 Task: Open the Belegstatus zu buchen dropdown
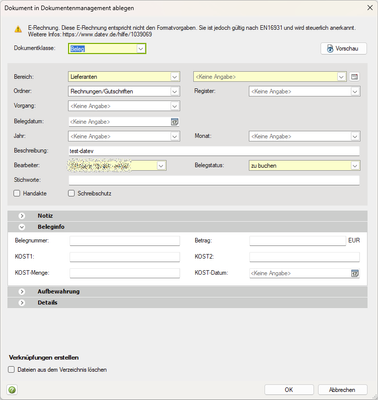[x=355, y=166]
